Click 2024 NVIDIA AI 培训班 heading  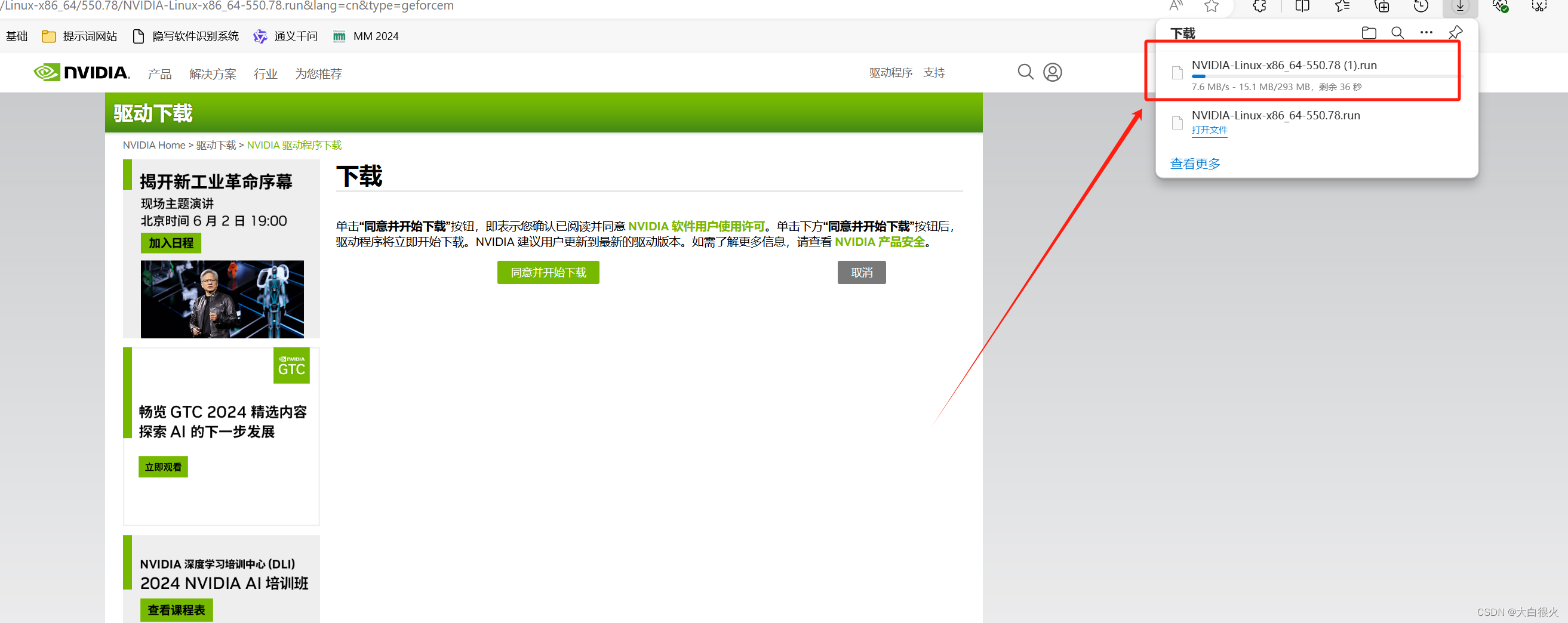point(224,584)
